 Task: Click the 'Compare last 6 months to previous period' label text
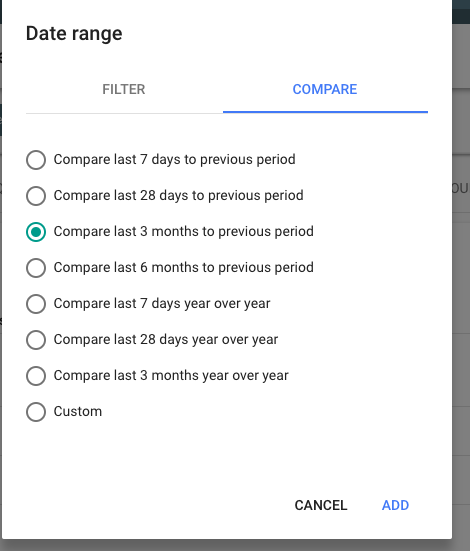tap(184, 267)
